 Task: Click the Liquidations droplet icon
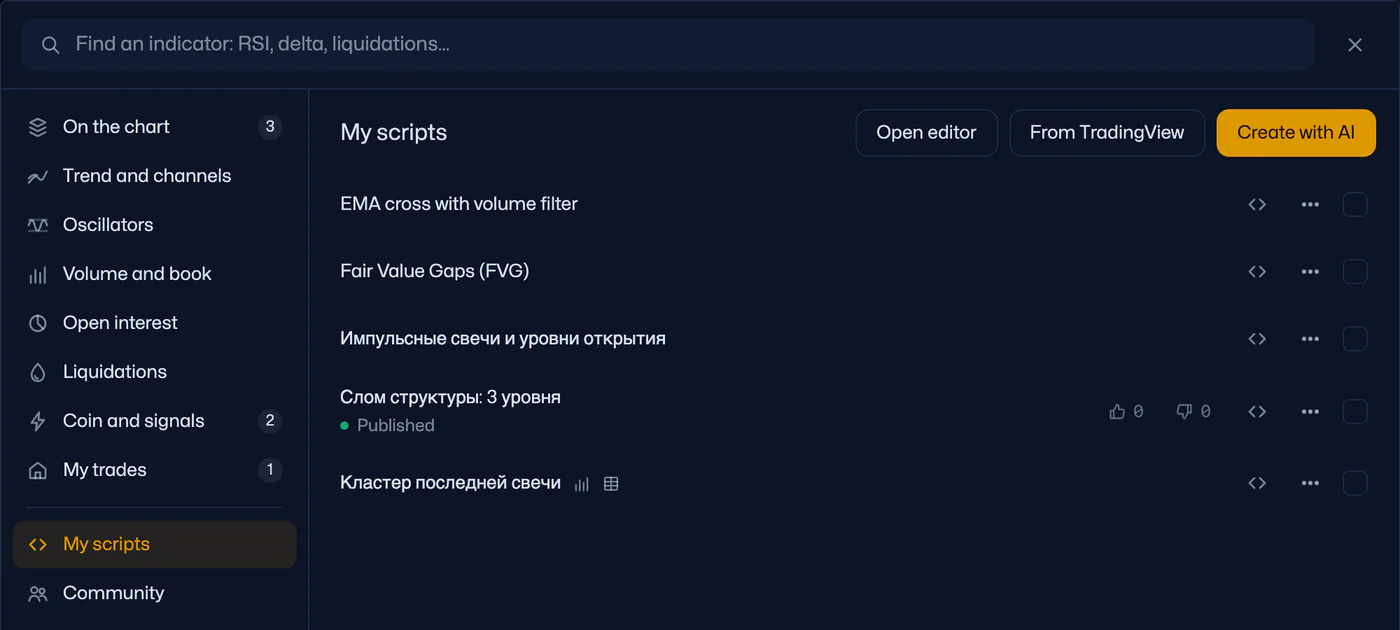(x=38, y=372)
